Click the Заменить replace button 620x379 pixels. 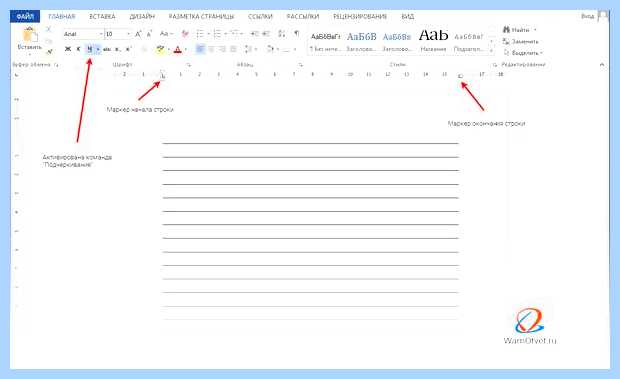click(520, 41)
